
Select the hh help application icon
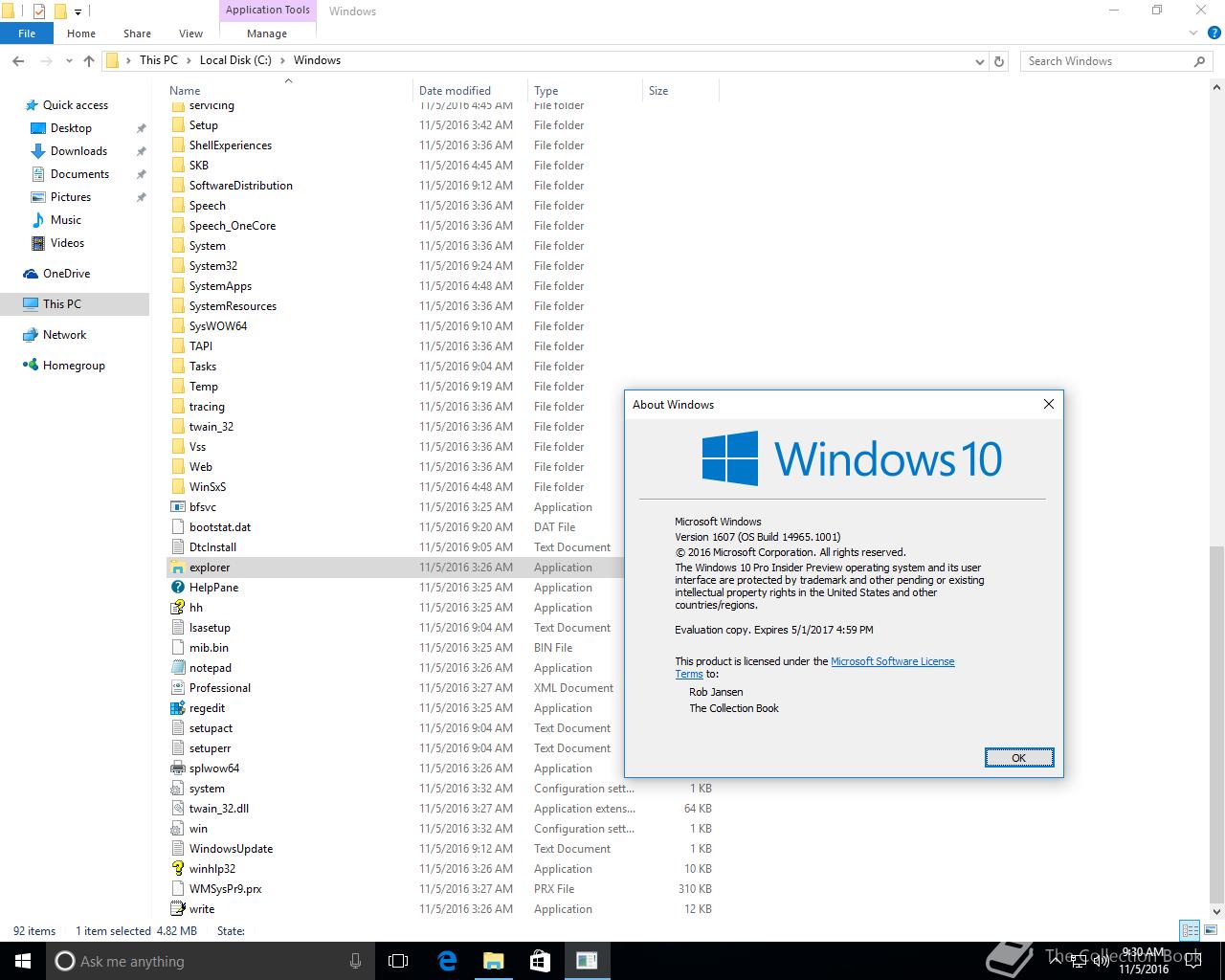tap(177, 608)
